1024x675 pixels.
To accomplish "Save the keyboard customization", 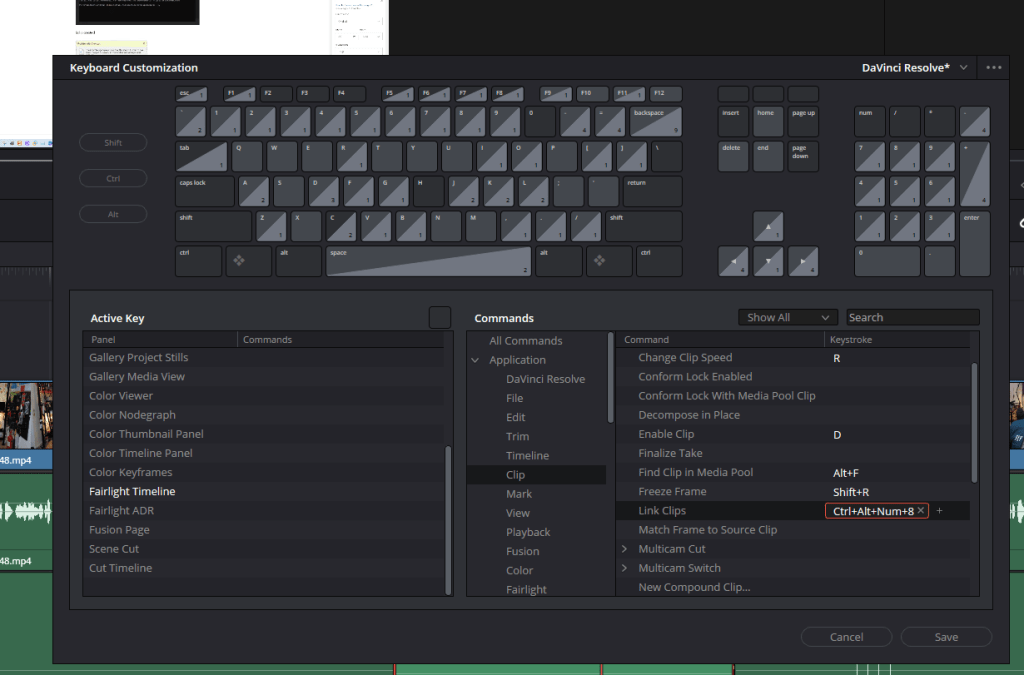I will pyautogui.click(x=946, y=636).
